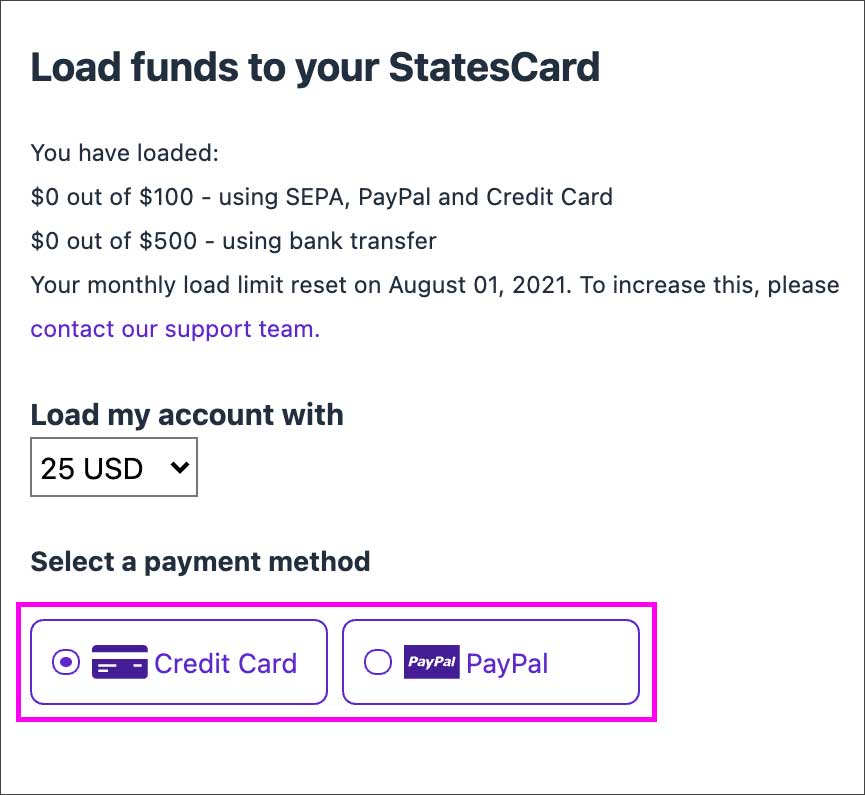The image size is (865, 795).
Task: Select the Credit Card radio button
Action: click(66, 662)
